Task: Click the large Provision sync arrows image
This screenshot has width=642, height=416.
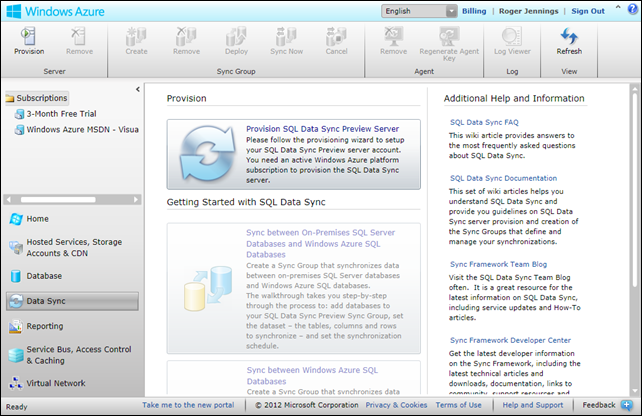Action: [x=208, y=154]
